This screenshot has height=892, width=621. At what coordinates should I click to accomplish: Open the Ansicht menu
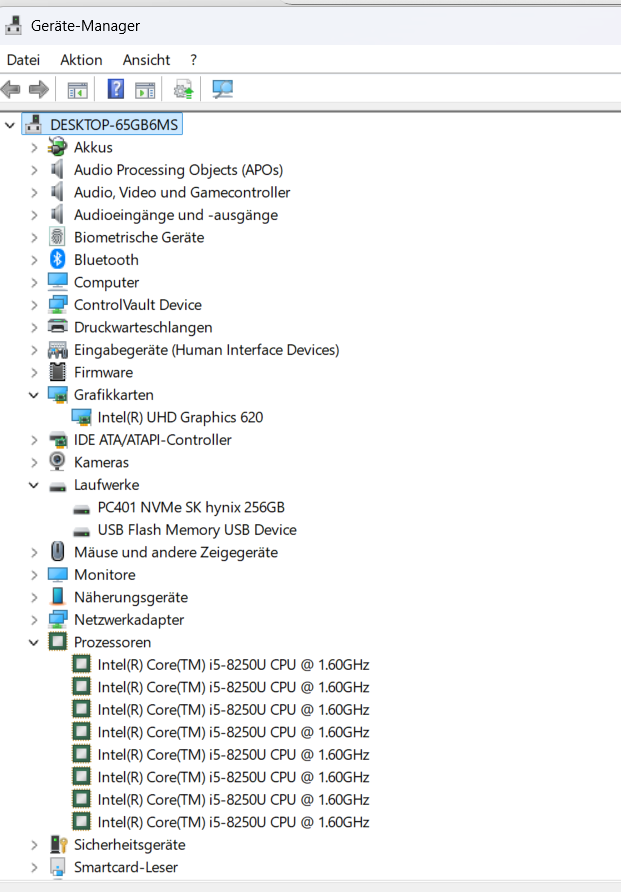coord(146,60)
